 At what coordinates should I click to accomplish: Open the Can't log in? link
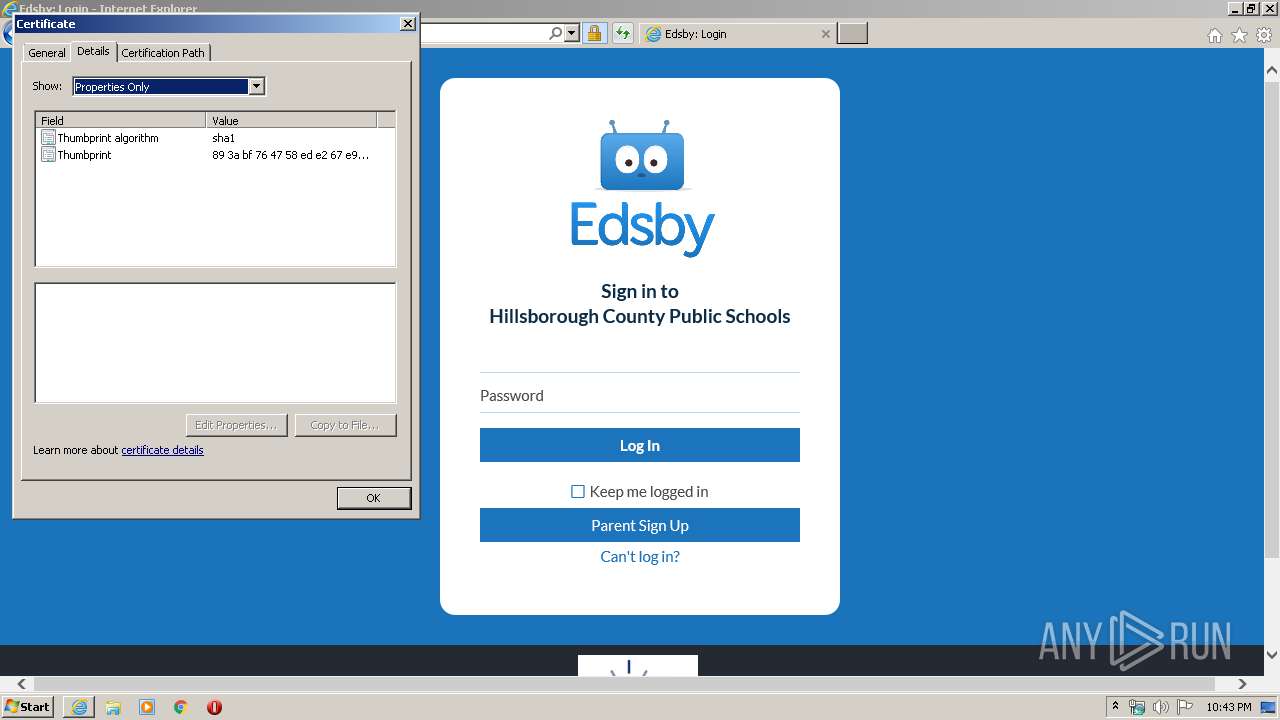click(640, 556)
